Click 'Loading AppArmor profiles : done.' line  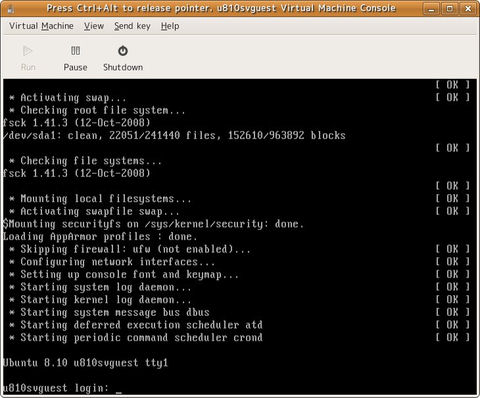[100, 237]
